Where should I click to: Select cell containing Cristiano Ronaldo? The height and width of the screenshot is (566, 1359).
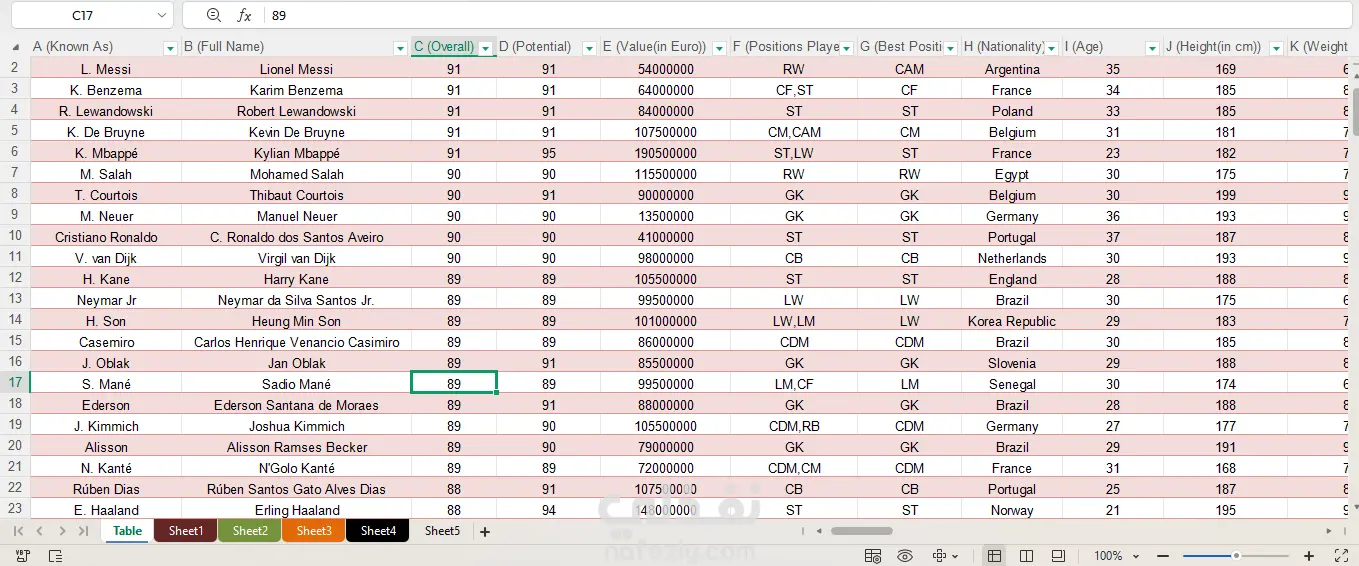[106, 237]
